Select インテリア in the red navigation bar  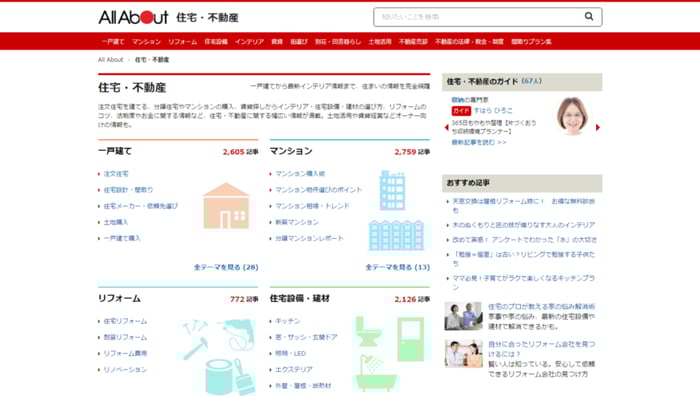(x=249, y=42)
